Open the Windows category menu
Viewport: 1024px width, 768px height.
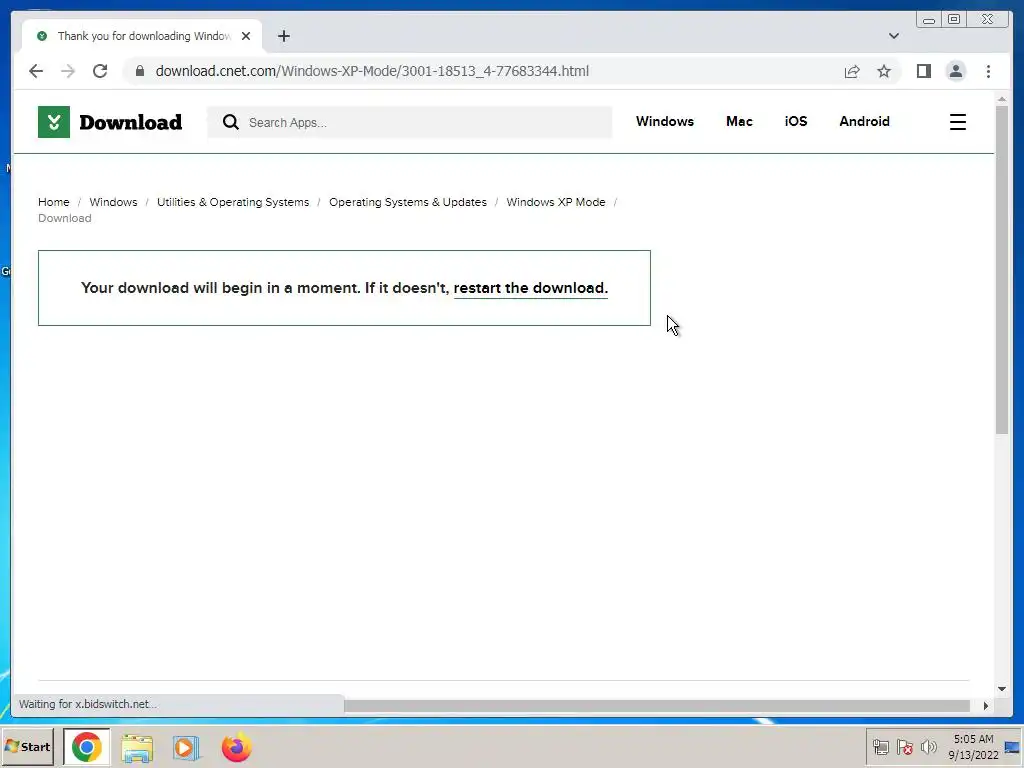(665, 121)
